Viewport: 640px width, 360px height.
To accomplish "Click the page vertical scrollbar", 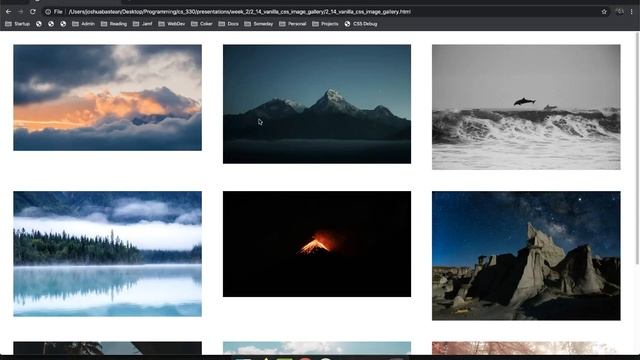I will point(637,148).
